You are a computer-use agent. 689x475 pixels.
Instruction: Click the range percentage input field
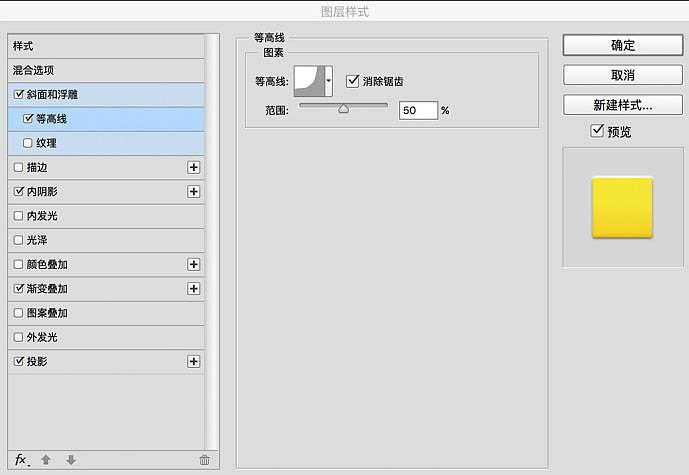tap(418, 110)
